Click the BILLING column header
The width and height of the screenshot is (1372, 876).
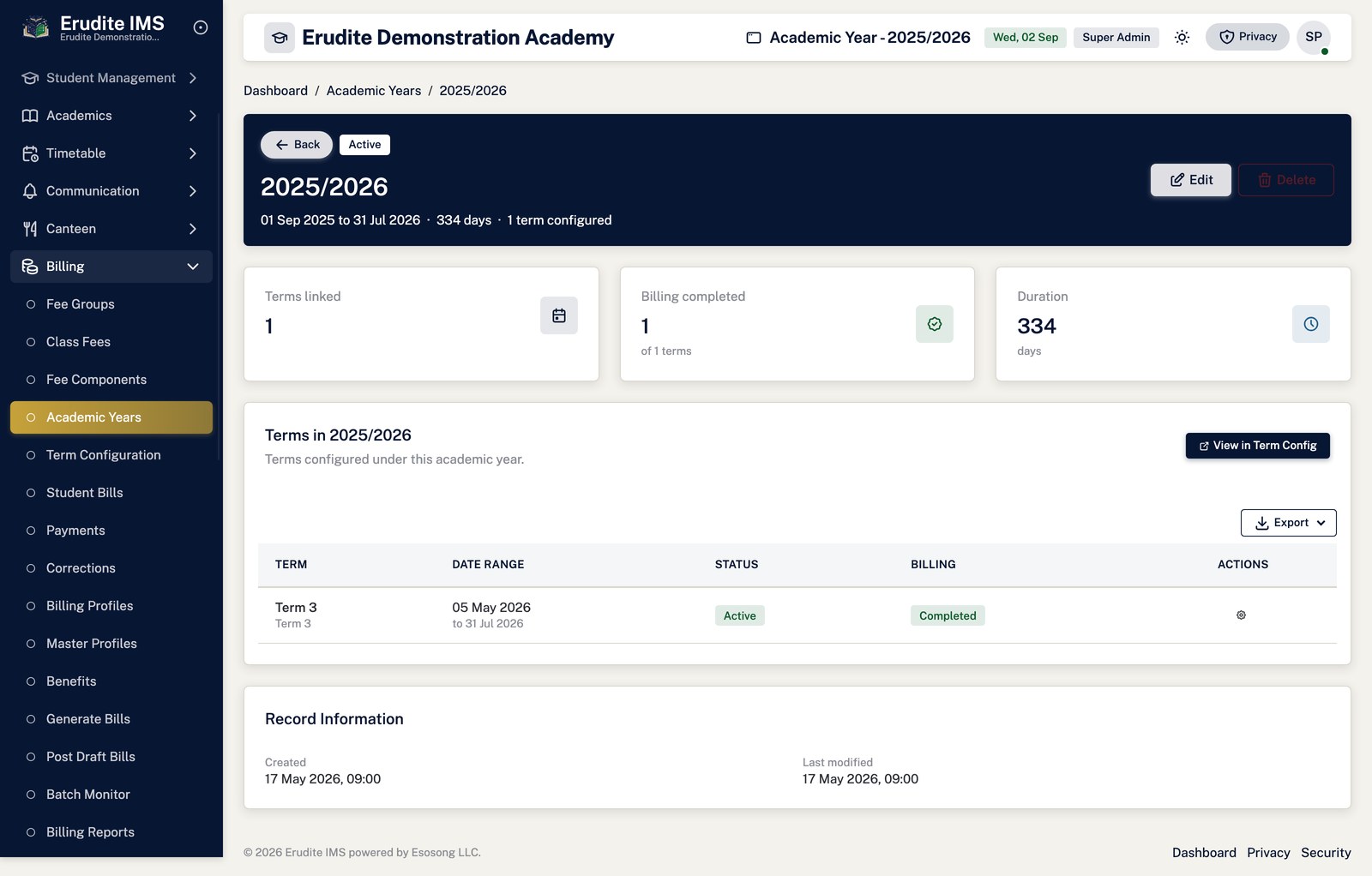[933, 565]
